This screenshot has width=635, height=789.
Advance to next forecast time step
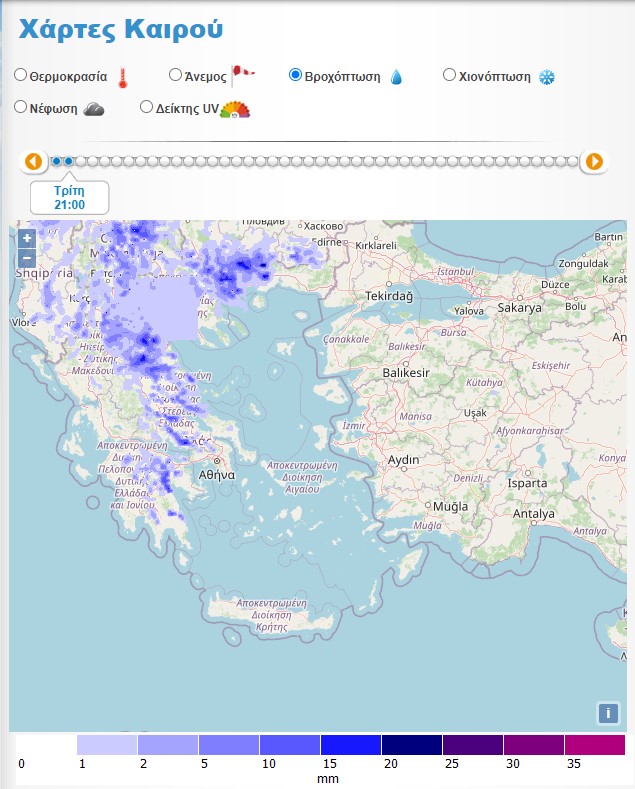pyautogui.click(x=594, y=162)
